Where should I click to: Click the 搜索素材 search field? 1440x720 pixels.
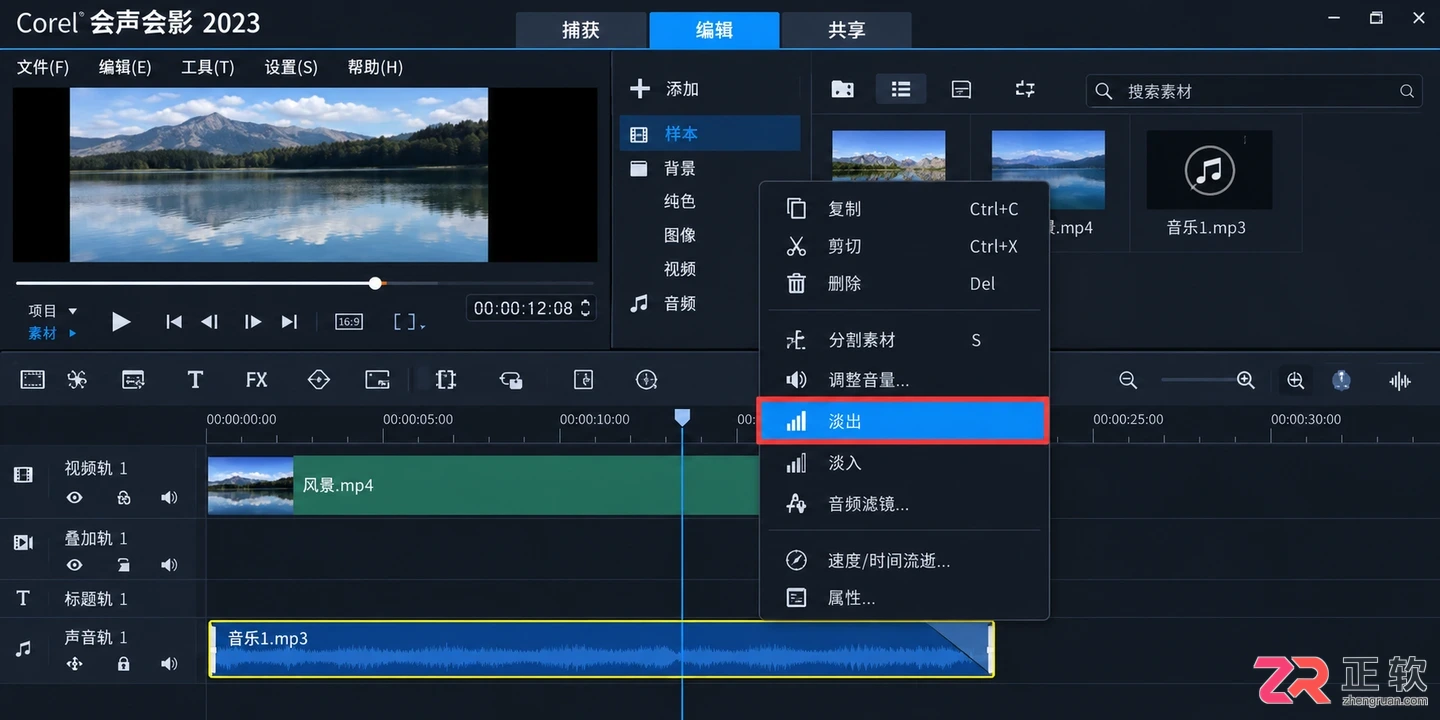(1253, 91)
